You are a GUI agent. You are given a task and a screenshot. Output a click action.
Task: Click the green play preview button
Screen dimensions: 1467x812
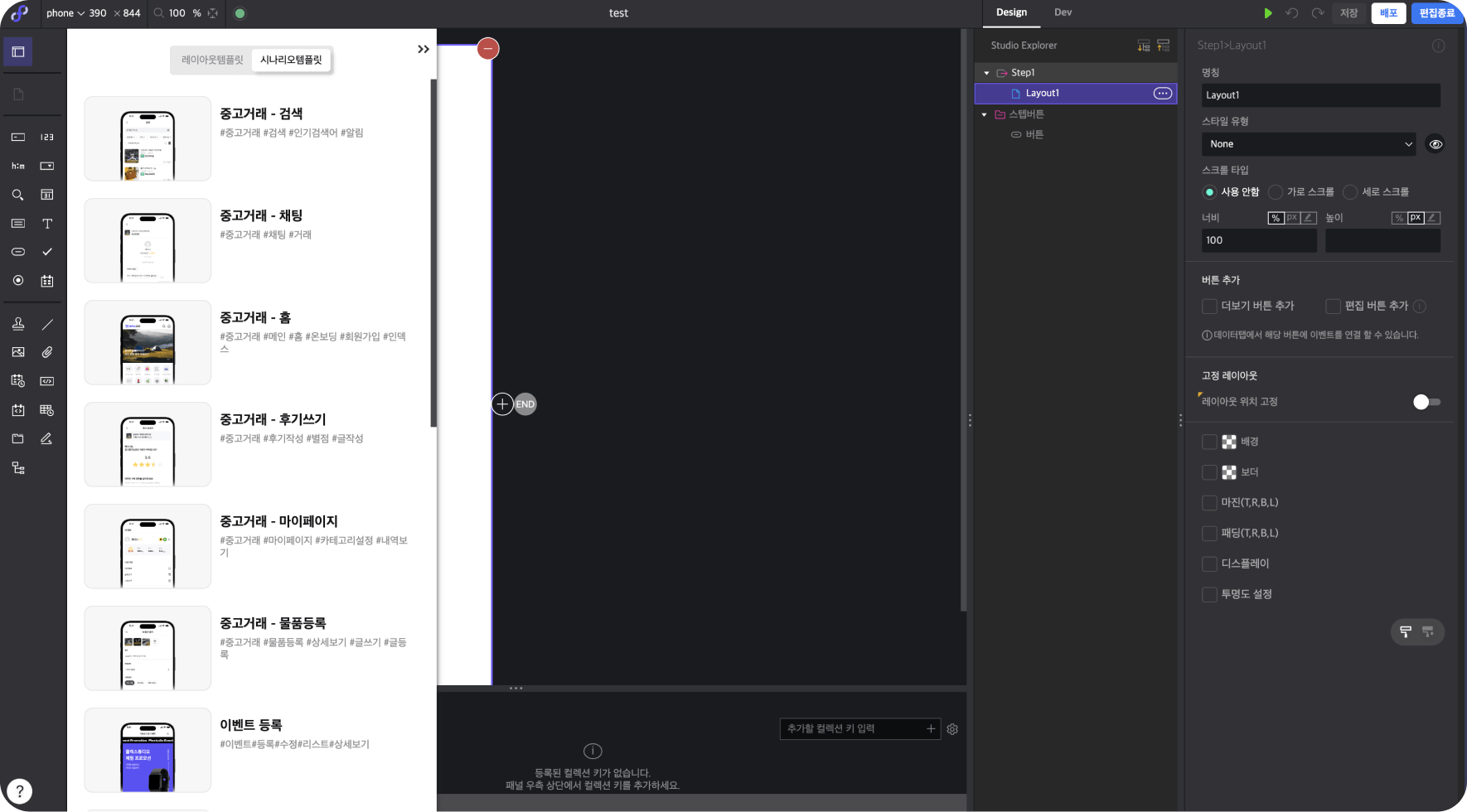tap(1267, 13)
